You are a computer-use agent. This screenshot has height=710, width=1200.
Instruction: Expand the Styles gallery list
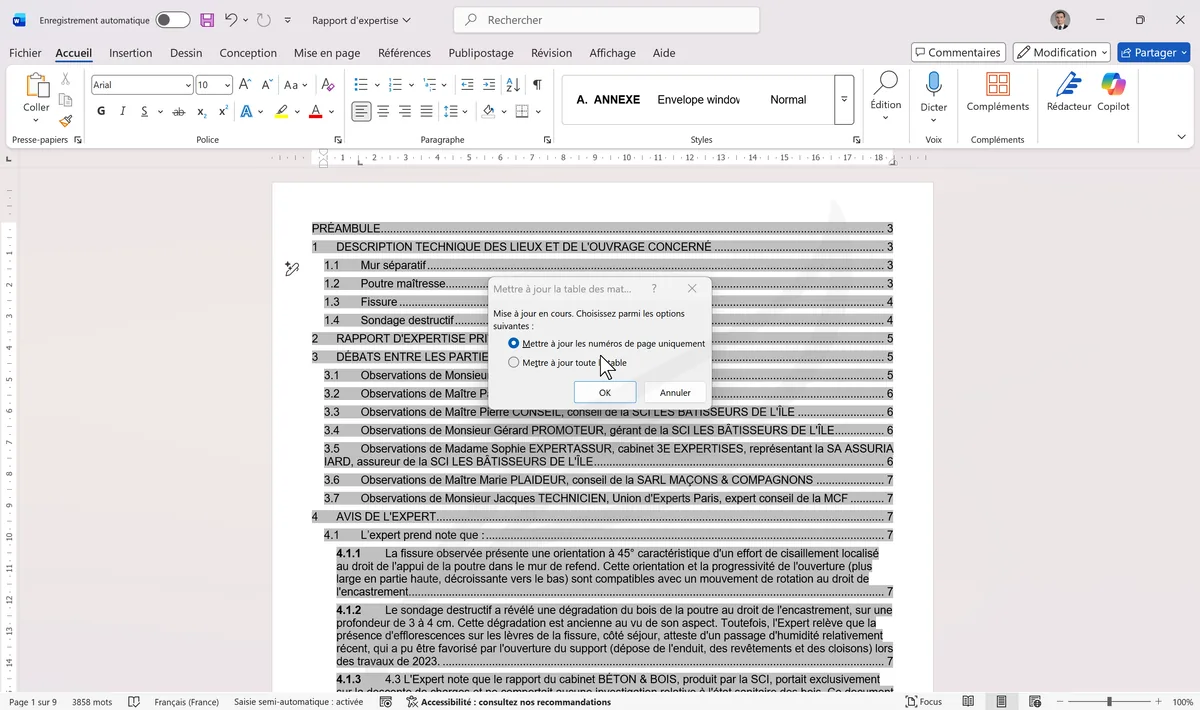[844, 100]
